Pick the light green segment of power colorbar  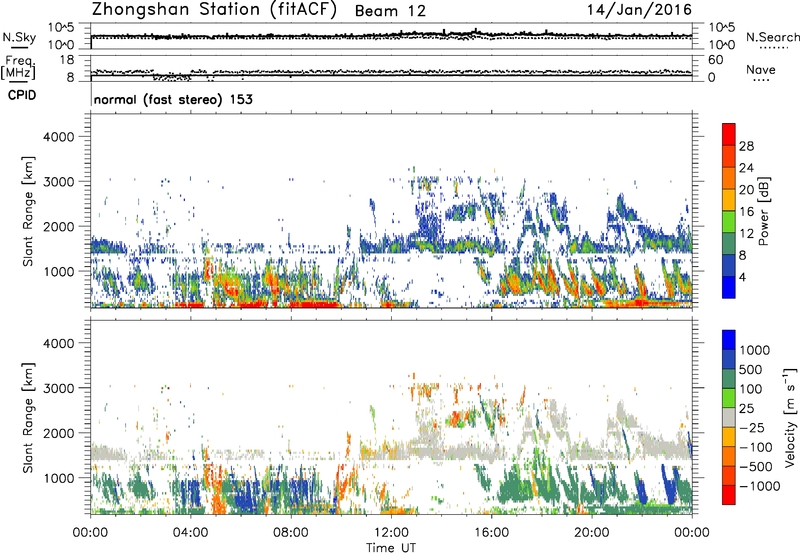click(729, 222)
